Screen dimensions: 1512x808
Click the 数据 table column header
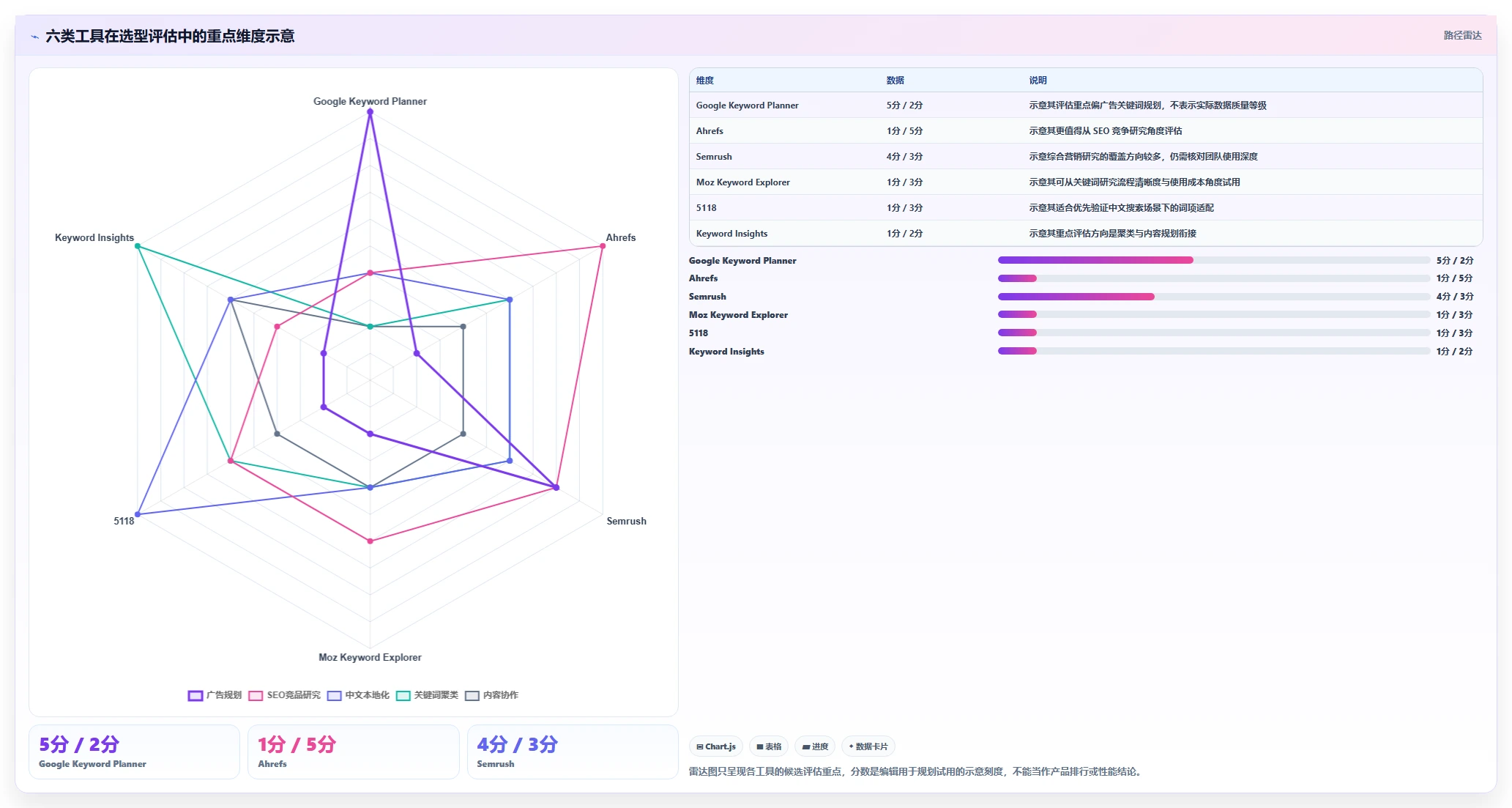[x=895, y=81]
